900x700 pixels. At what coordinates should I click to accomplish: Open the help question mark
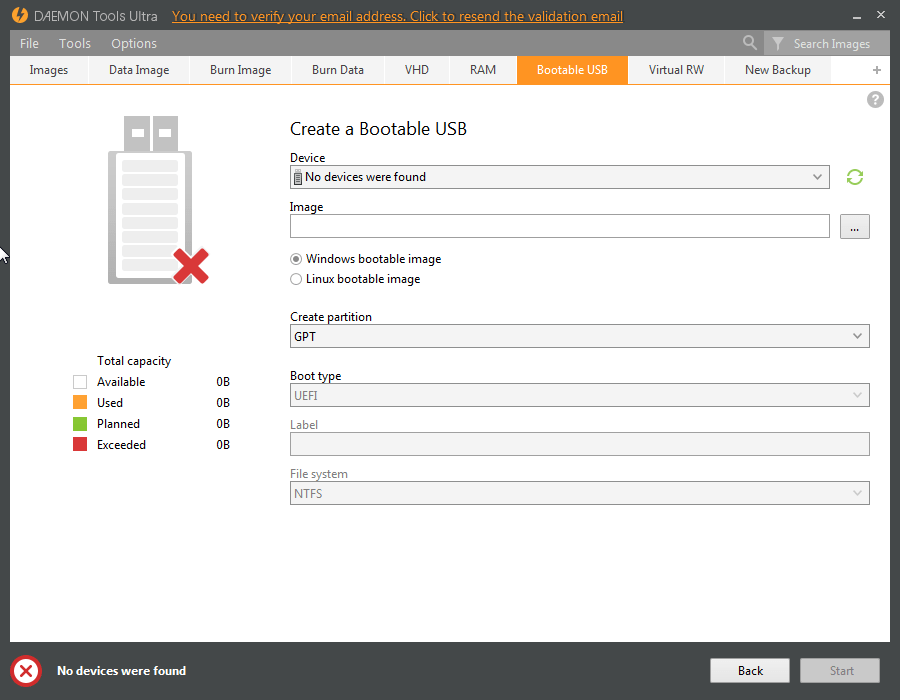(x=875, y=99)
